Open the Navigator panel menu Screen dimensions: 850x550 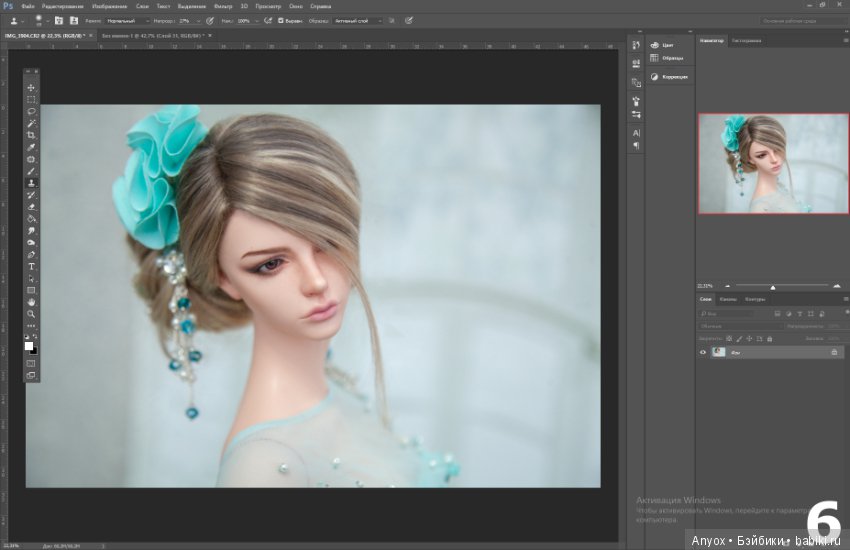click(846, 40)
